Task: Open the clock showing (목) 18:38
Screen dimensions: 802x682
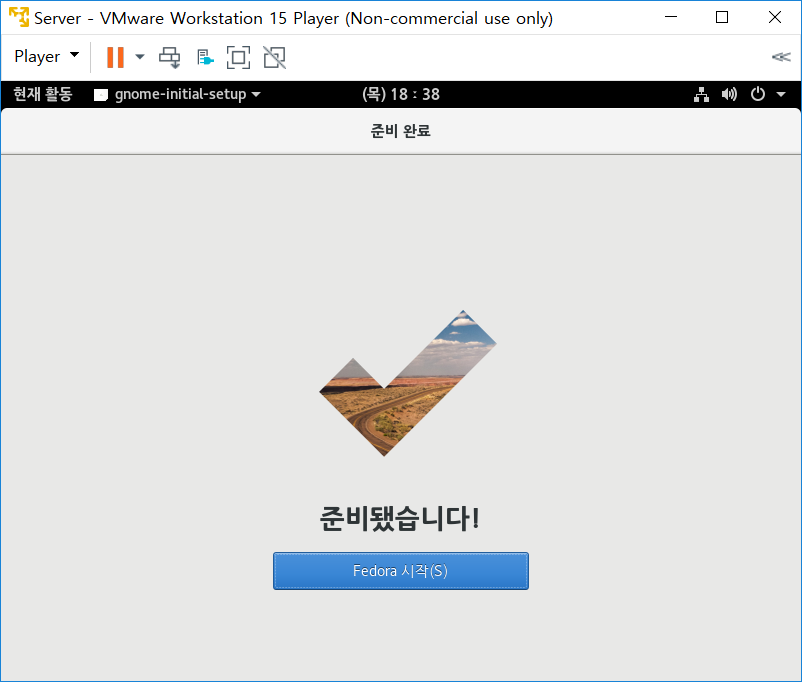Action: point(400,94)
